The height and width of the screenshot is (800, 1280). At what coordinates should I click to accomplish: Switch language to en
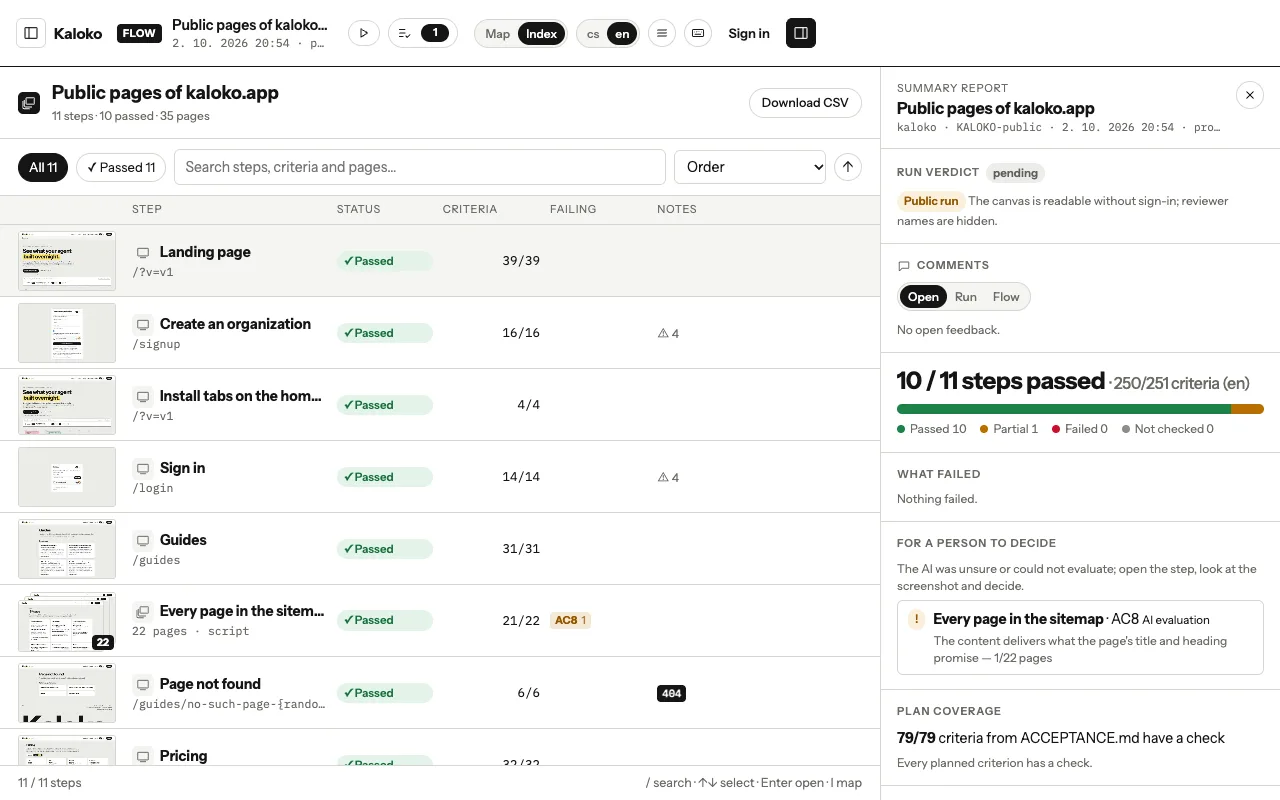[622, 34]
